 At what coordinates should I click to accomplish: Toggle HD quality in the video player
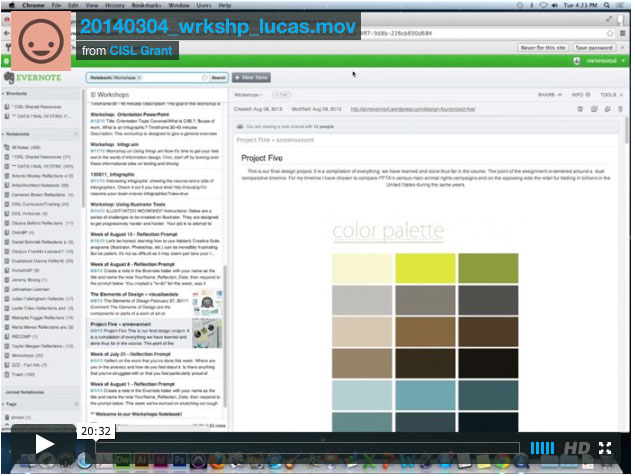click(x=577, y=448)
